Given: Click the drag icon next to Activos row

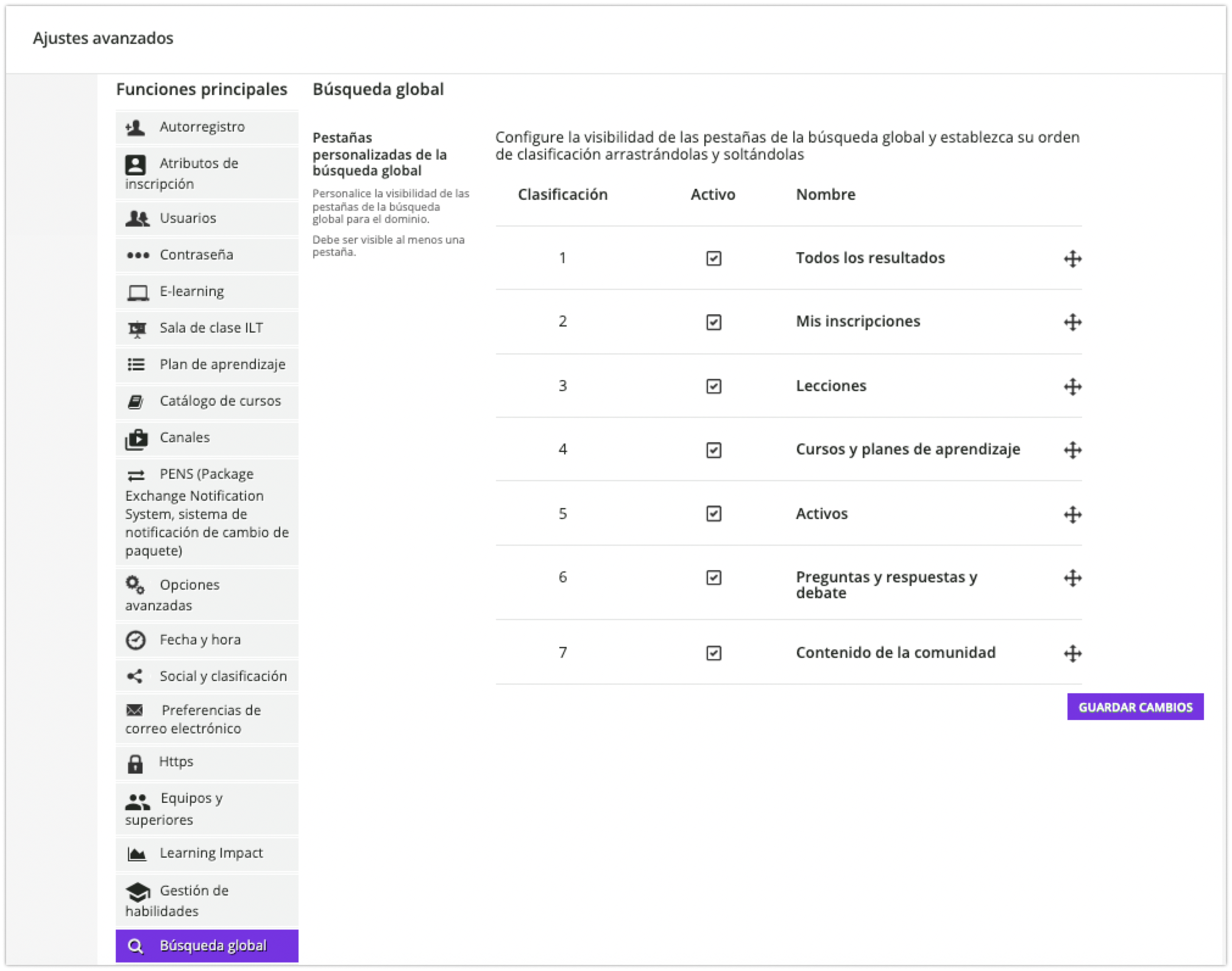Looking at the screenshot, I should coord(1072,515).
